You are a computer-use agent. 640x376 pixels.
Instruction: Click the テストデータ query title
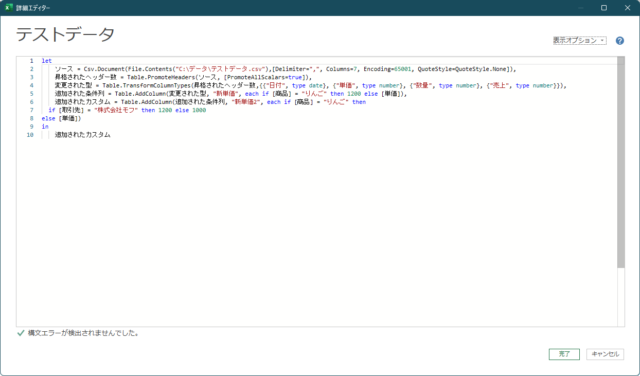65,34
